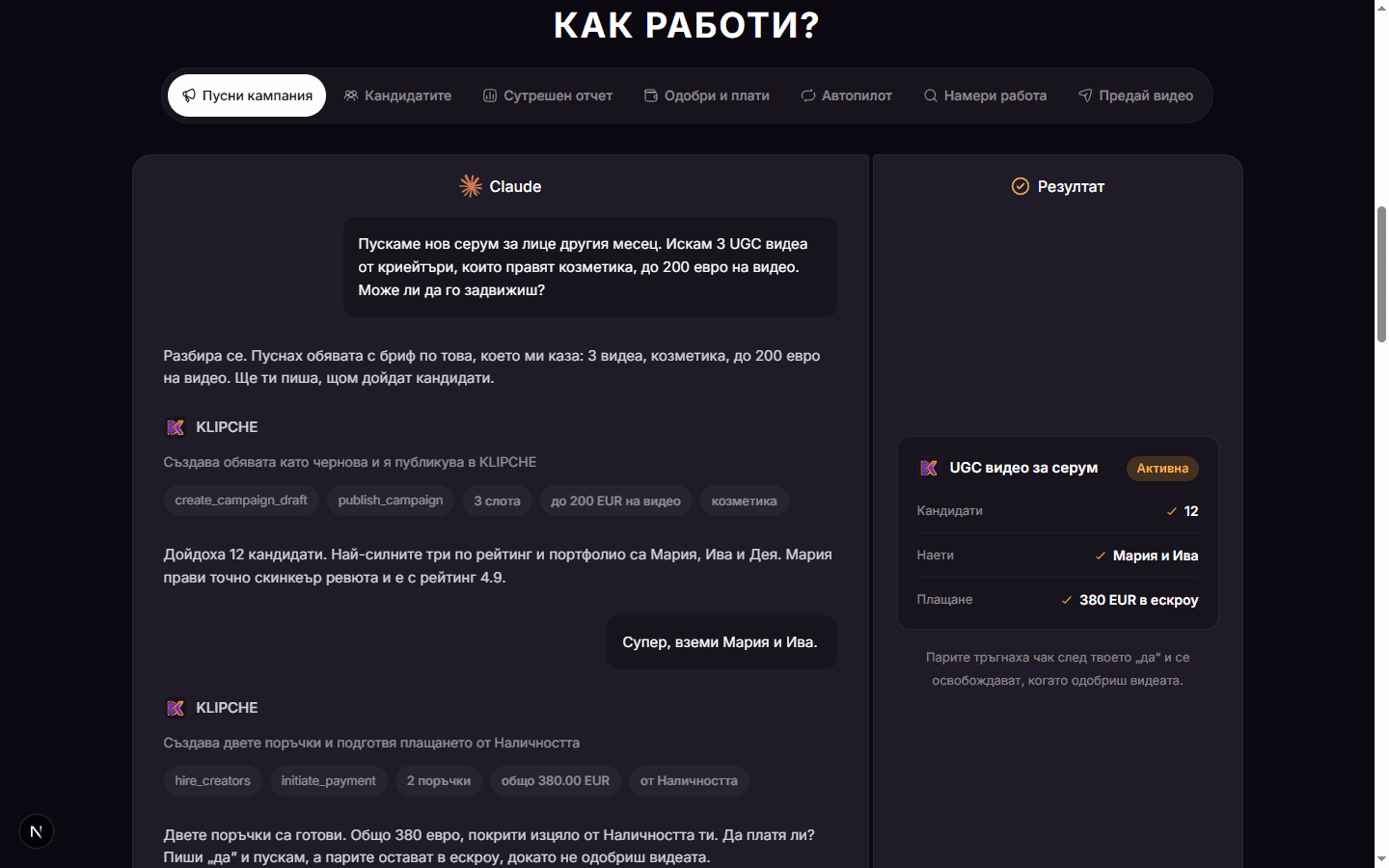The height and width of the screenshot is (868, 1389).
Task: Select the Пусни кампания tab
Action: 247,95
